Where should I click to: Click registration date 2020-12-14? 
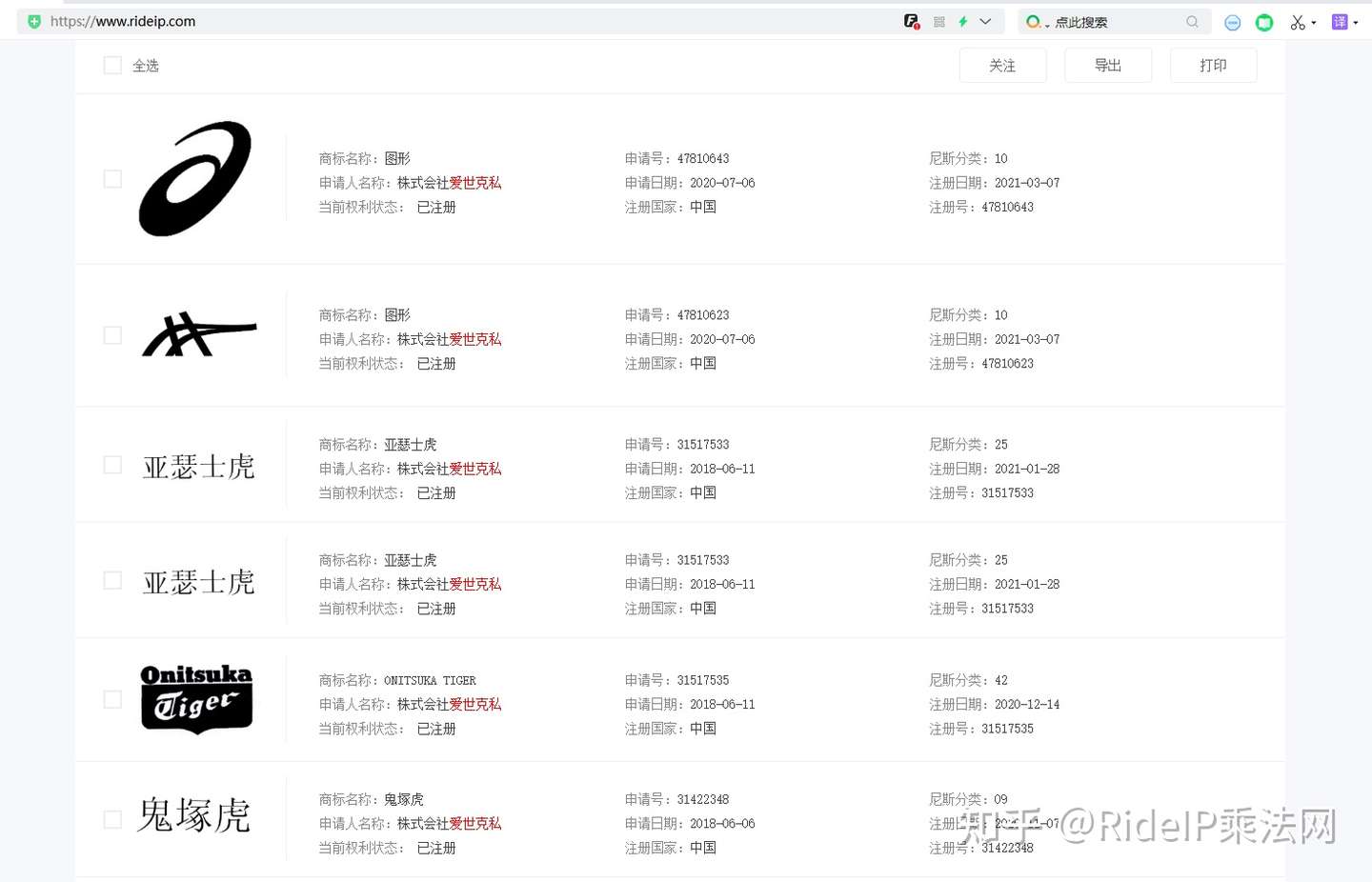coord(1027,705)
